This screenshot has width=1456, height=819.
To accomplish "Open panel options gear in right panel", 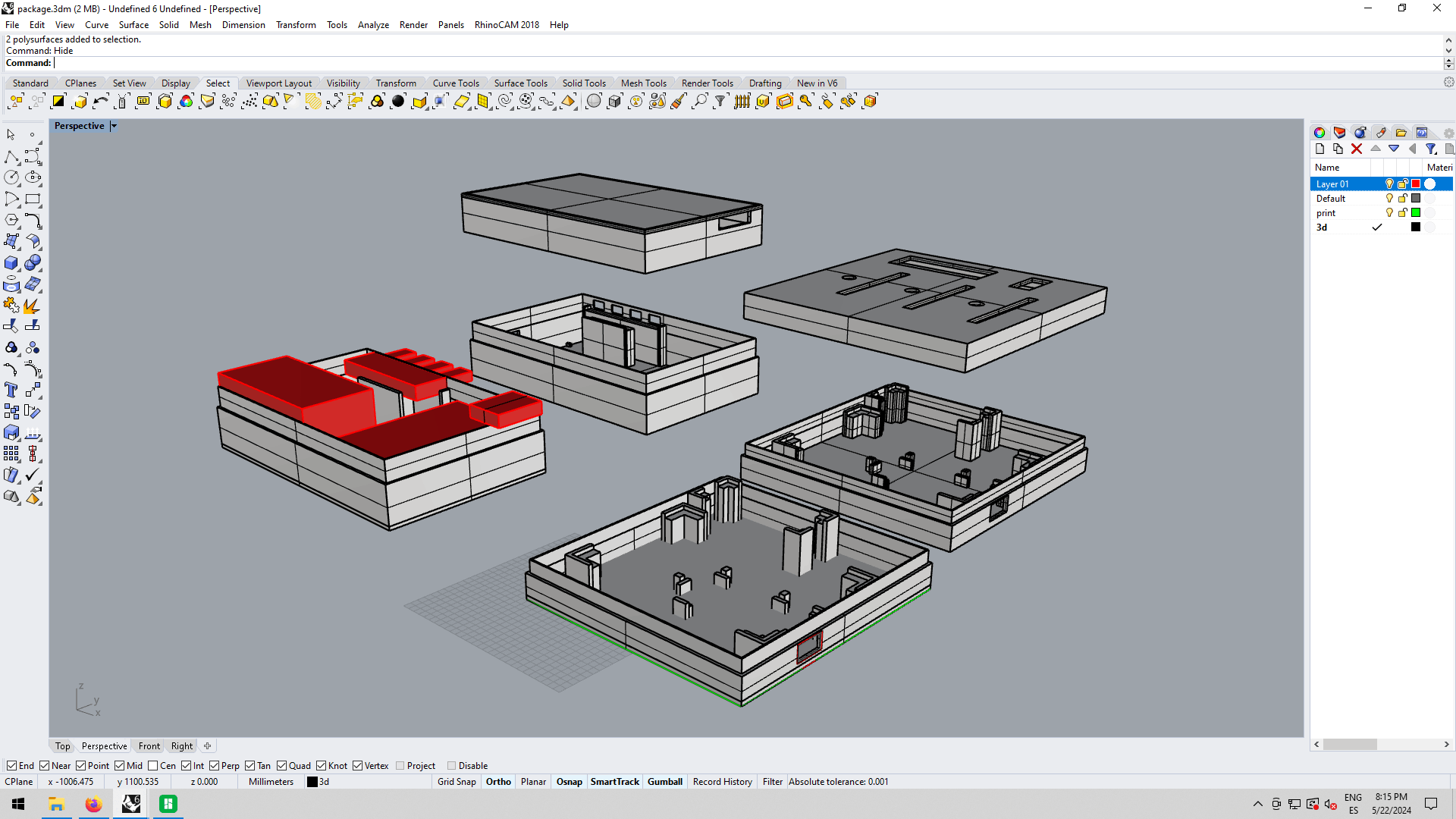I will (1448, 133).
